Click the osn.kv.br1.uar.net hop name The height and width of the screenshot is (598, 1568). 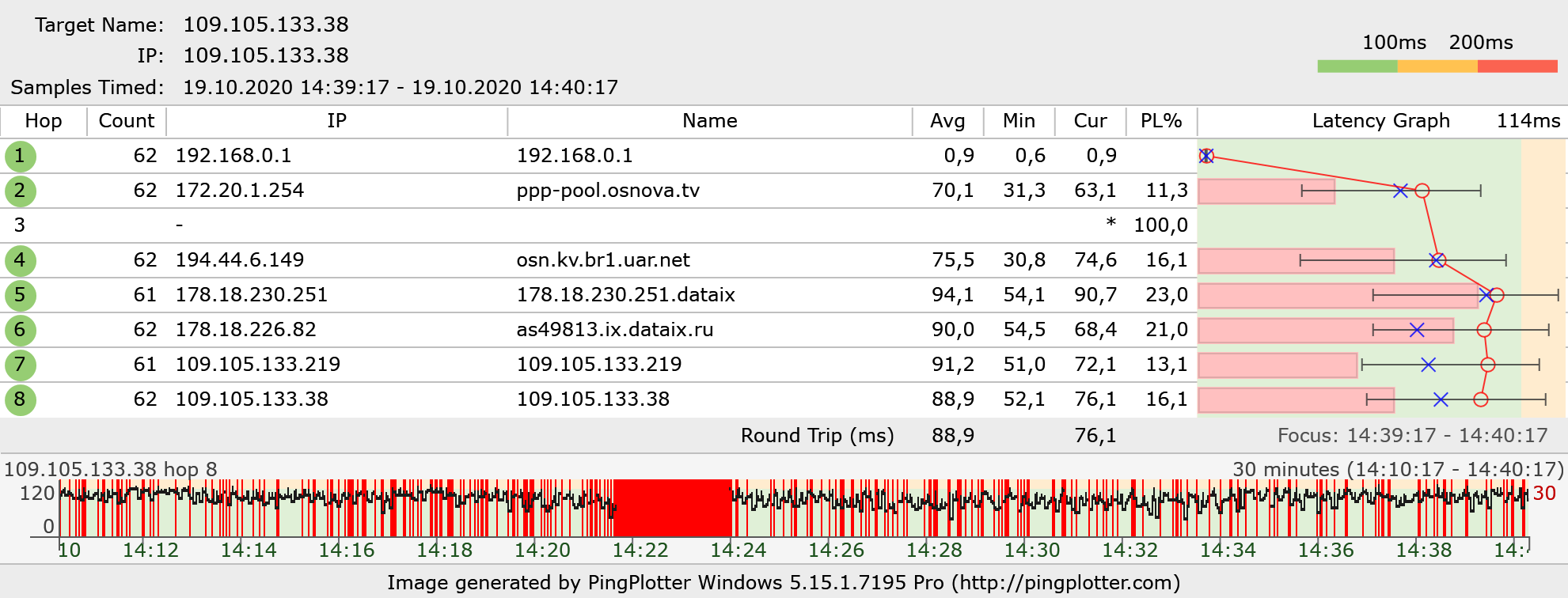[x=603, y=260]
